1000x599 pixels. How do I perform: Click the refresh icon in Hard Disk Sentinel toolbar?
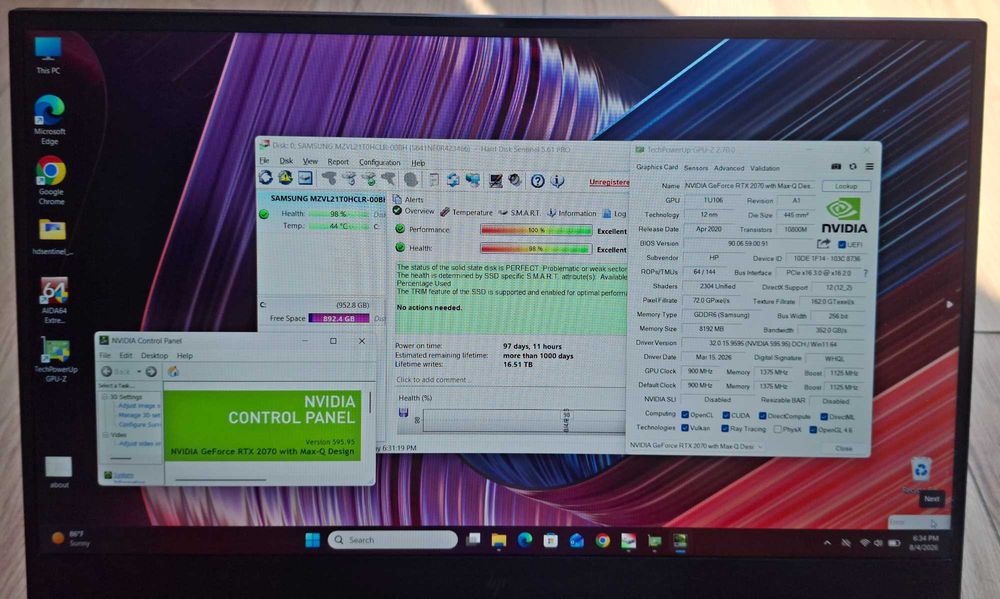click(x=266, y=178)
